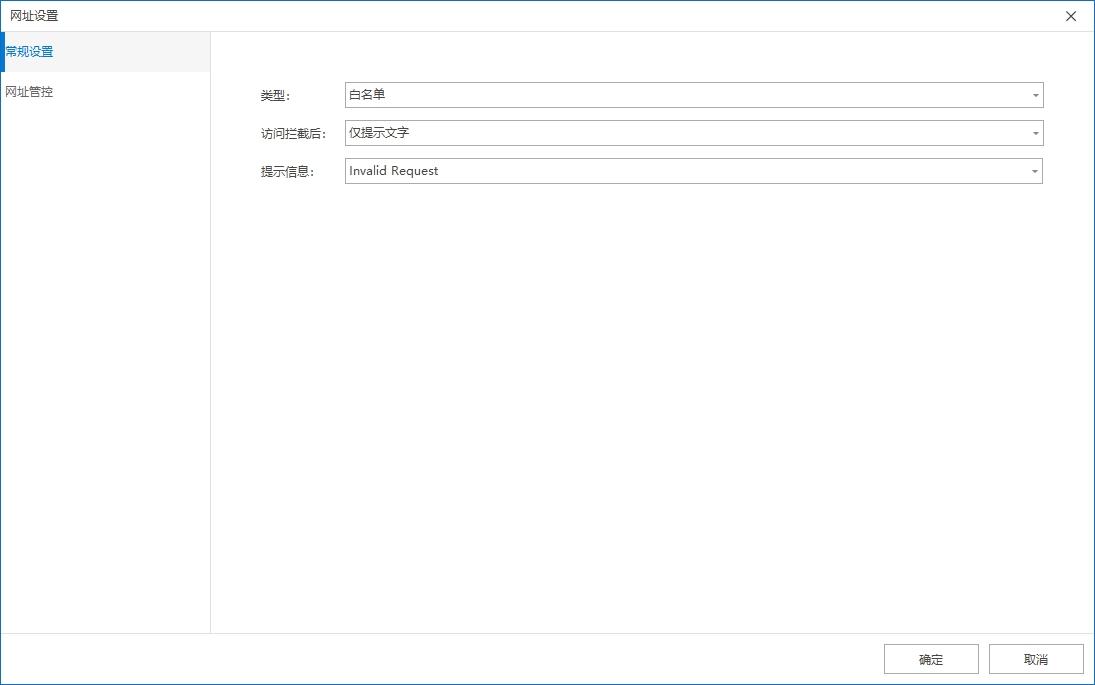The width and height of the screenshot is (1095, 685).
Task: Click the 类型 field label
Action: point(274,96)
